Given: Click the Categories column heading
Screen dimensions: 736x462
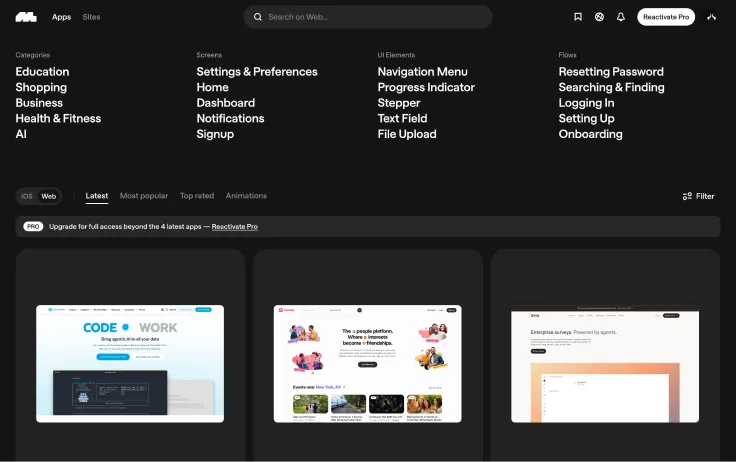Looking at the screenshot, I should coord(33,55).
